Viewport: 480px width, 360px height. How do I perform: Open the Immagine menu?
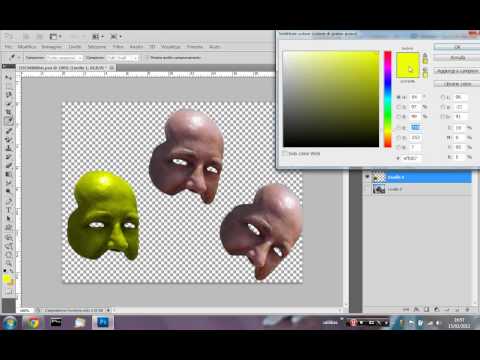(52, 47)
